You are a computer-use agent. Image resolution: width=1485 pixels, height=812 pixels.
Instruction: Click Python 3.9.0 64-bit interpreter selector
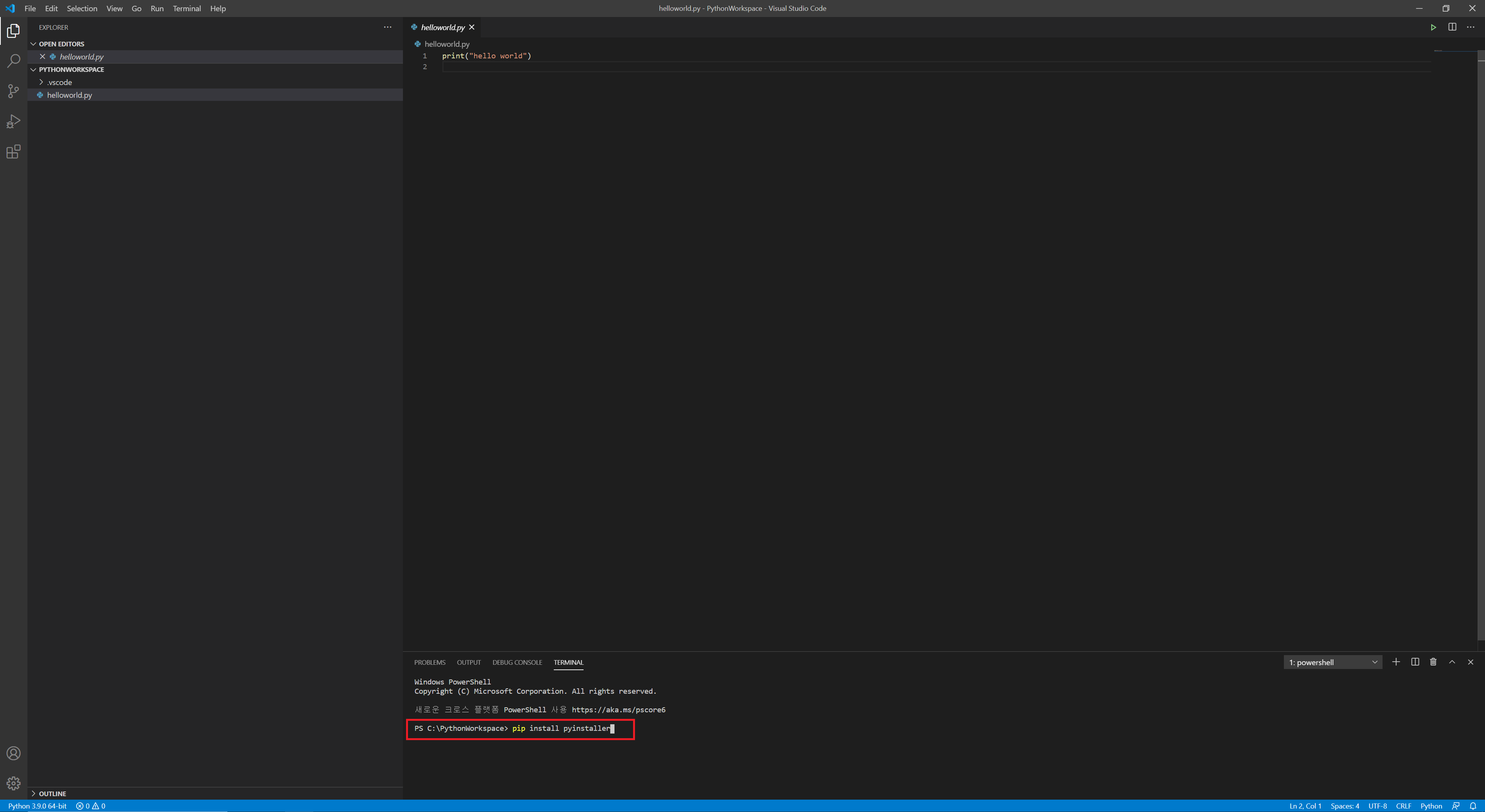point(38,806)
